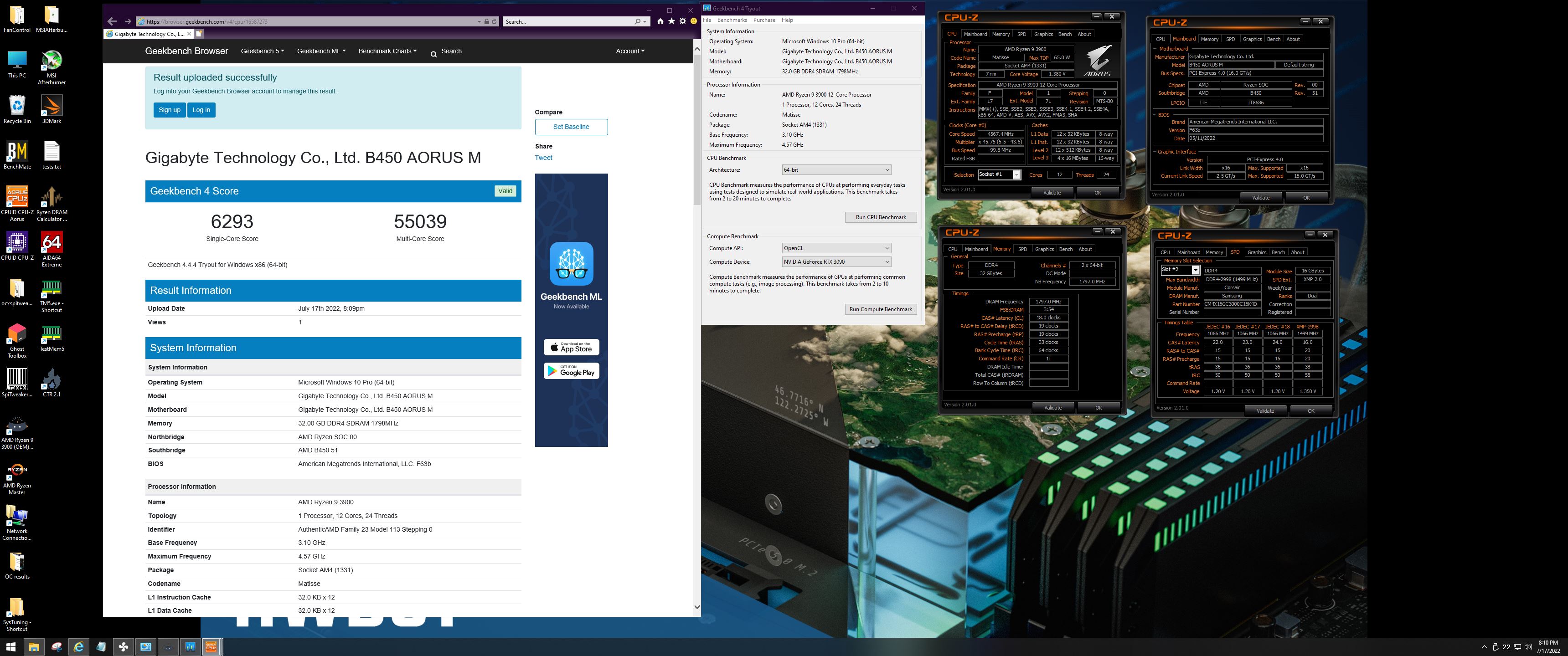Open MSI Afterburner desktop shortcut
The height and width of the screenshot is (656, 1568).
(x=52, y=67)
